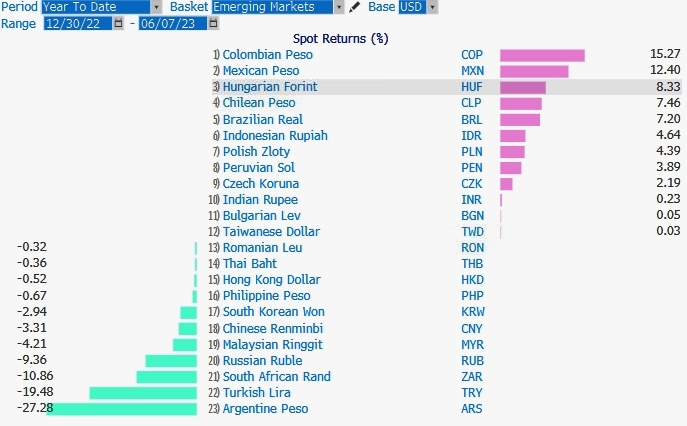Image resolution: width=687 pixels, height=426 pixels.
Task: Expand the Emerging Markets basket dropdown
Action: (338, 7)
